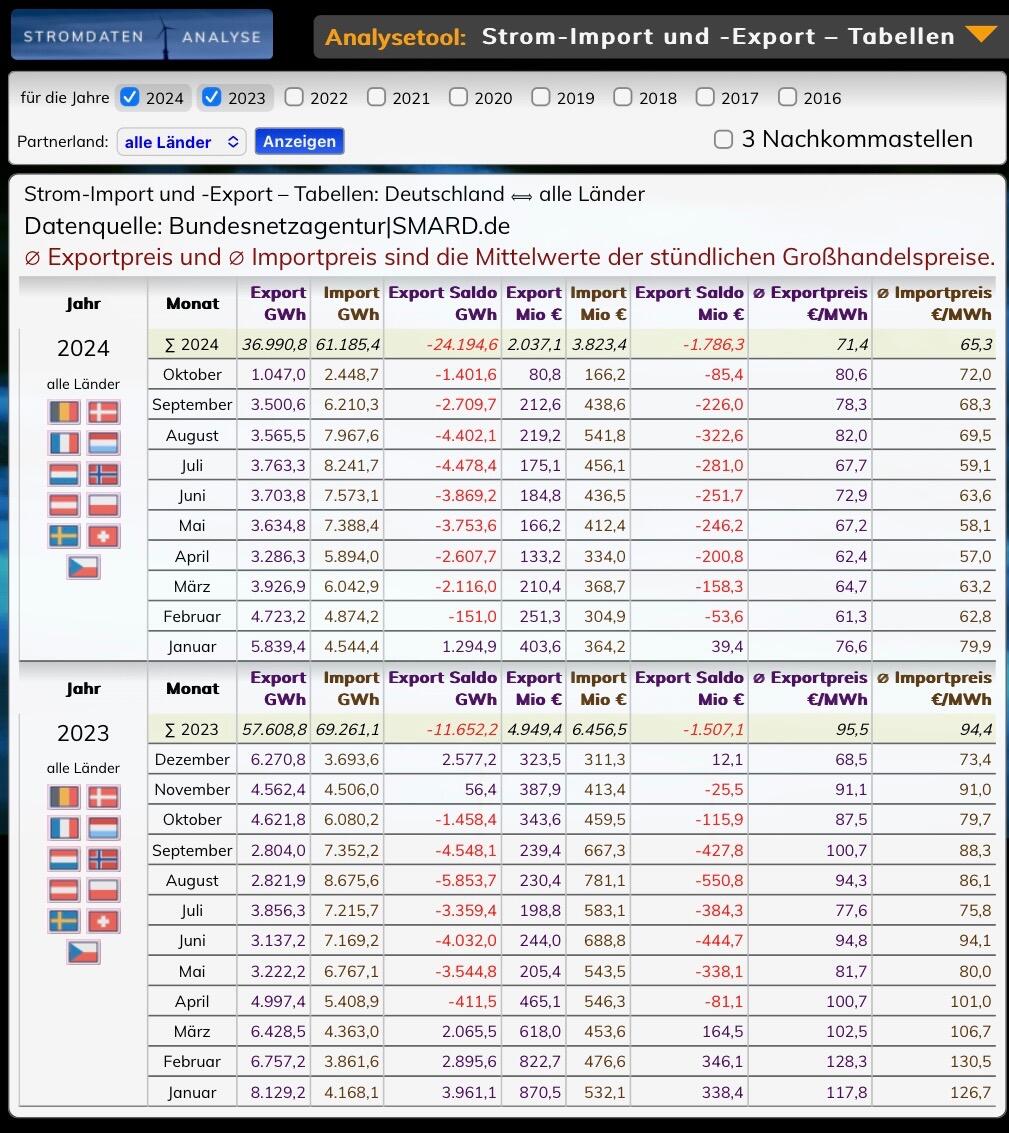Pick the Poland flag in the 2024 section

coord(103,505)
